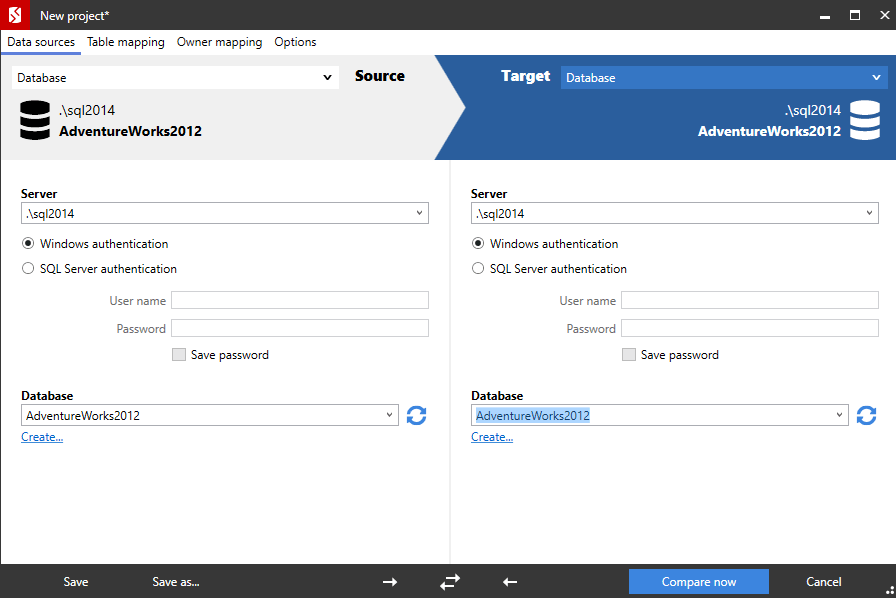Screen dimensions: 896x598
Task: Click the source database cylinder icon
Action: pyautogui.click(x=35, y=120)
